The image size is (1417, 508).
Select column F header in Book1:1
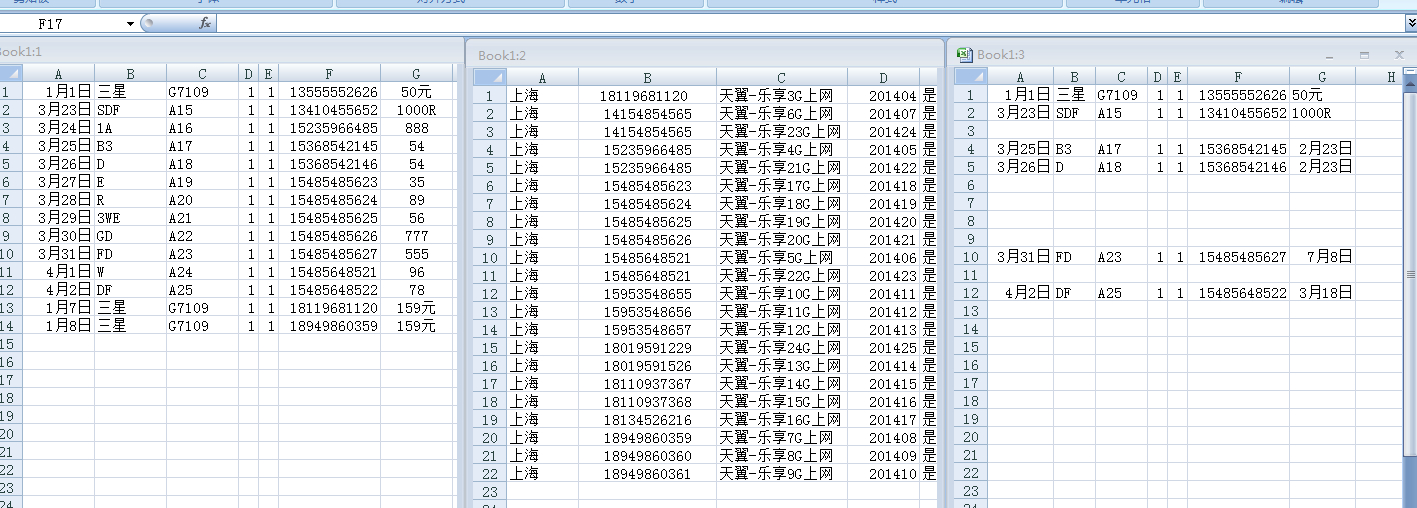[x=329, y=73]
